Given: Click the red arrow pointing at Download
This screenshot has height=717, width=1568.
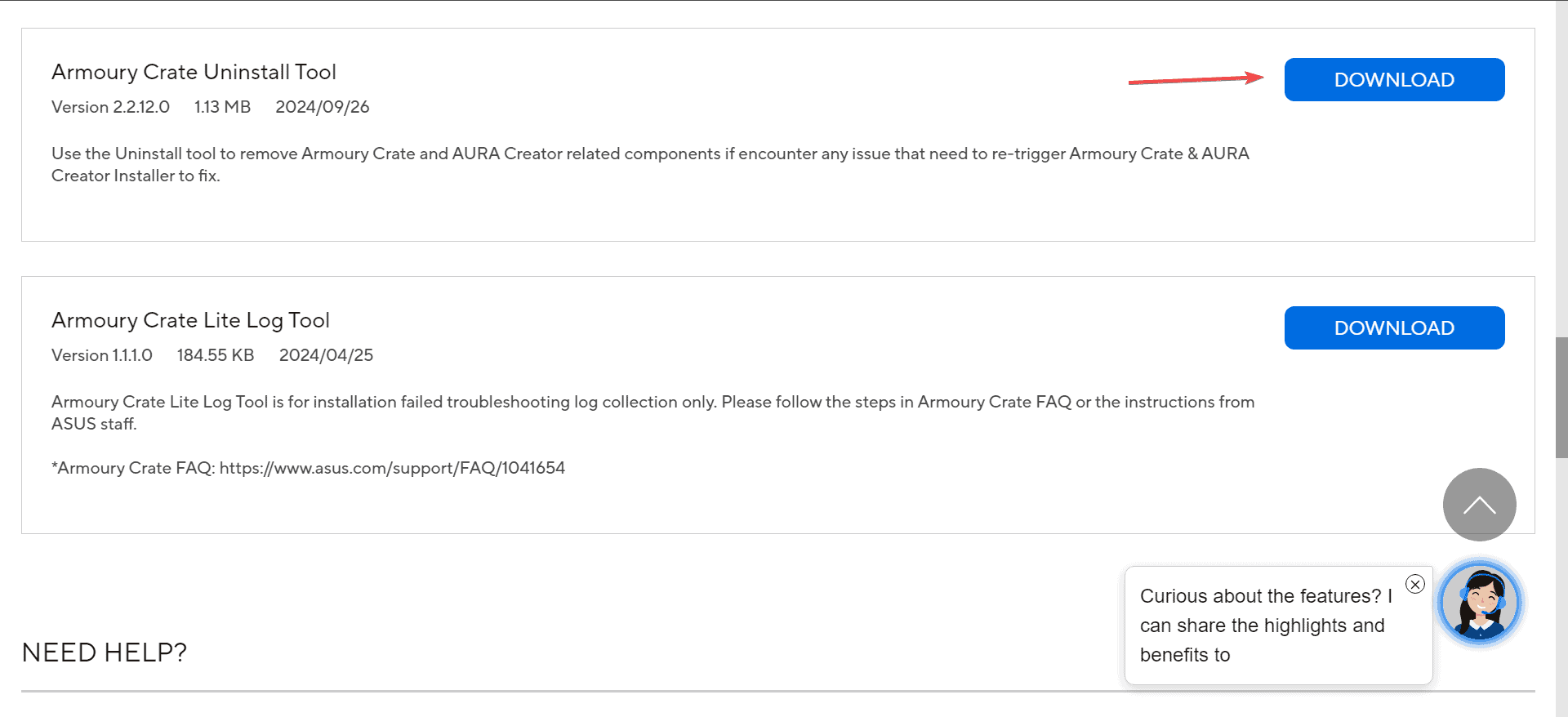Looking at the screenshot, I should tap(1196, 79).
